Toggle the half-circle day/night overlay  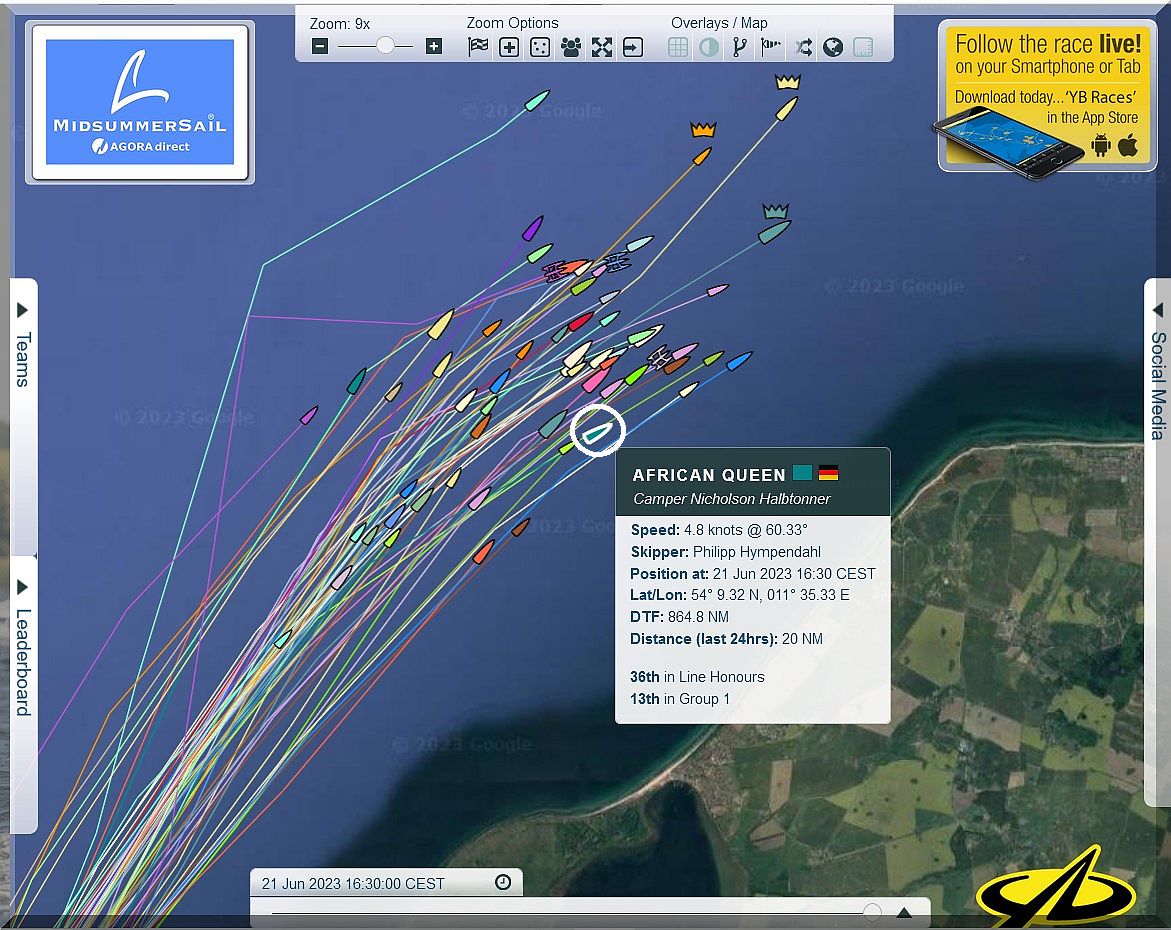click(709, 47)
